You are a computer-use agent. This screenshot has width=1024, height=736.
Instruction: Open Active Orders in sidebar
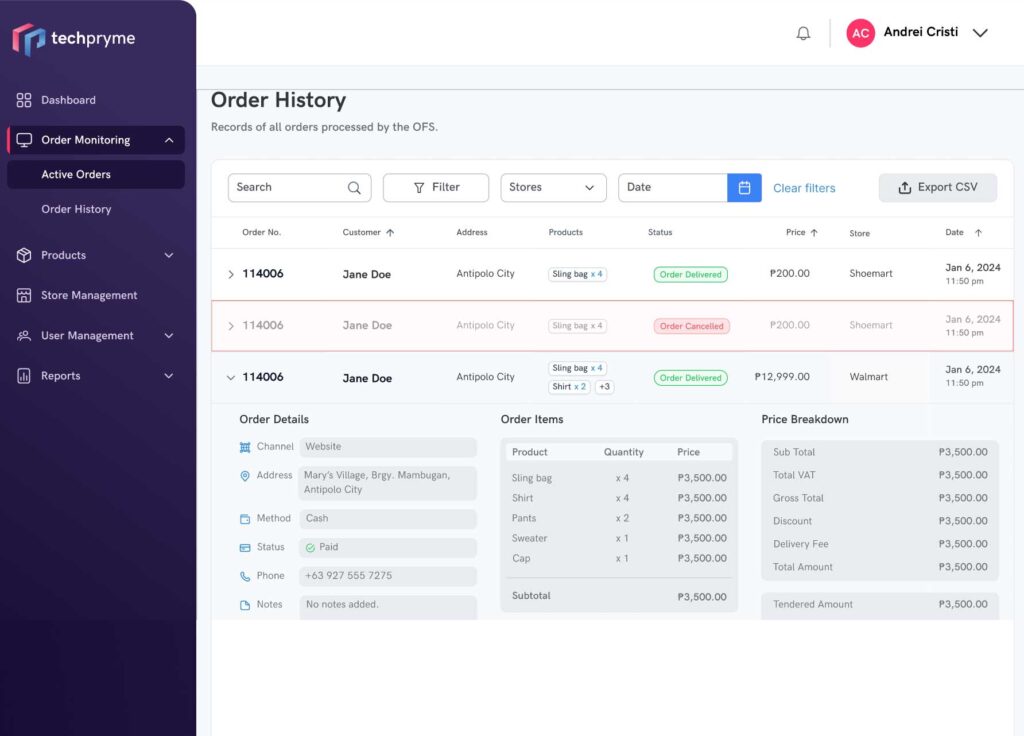pos(76,174)
